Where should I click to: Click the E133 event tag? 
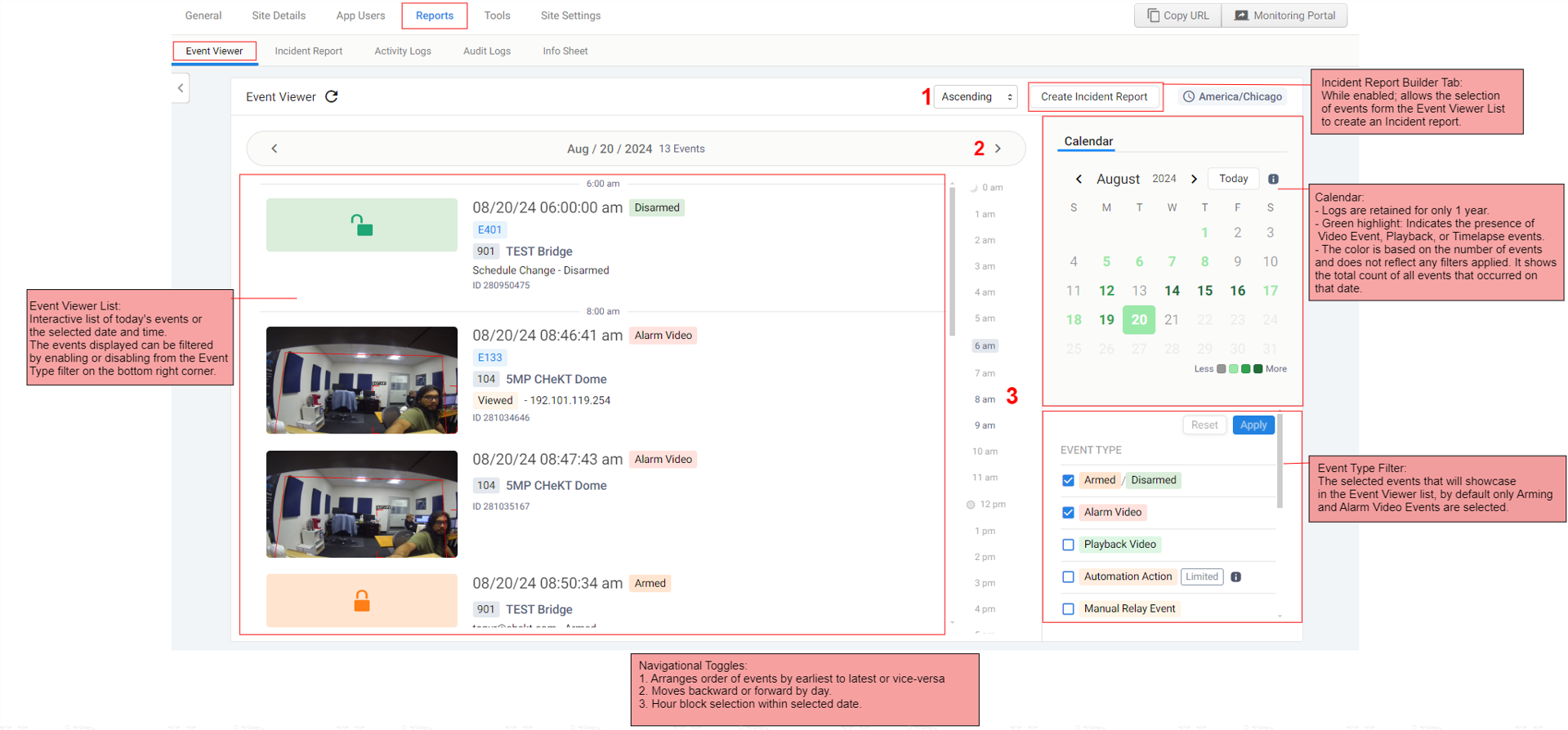click(489, 358)
